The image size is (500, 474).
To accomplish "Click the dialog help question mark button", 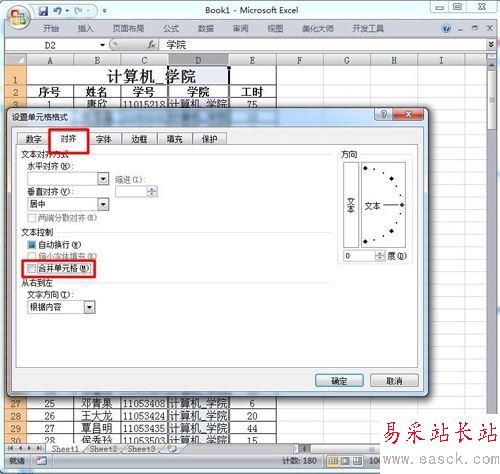I will 383,114.
